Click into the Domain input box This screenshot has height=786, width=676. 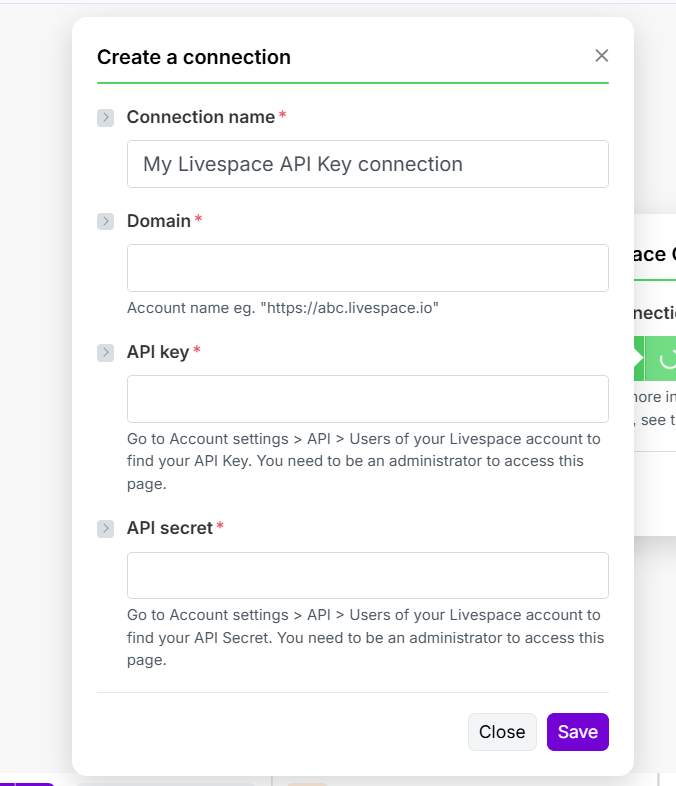tap(367, 268)
